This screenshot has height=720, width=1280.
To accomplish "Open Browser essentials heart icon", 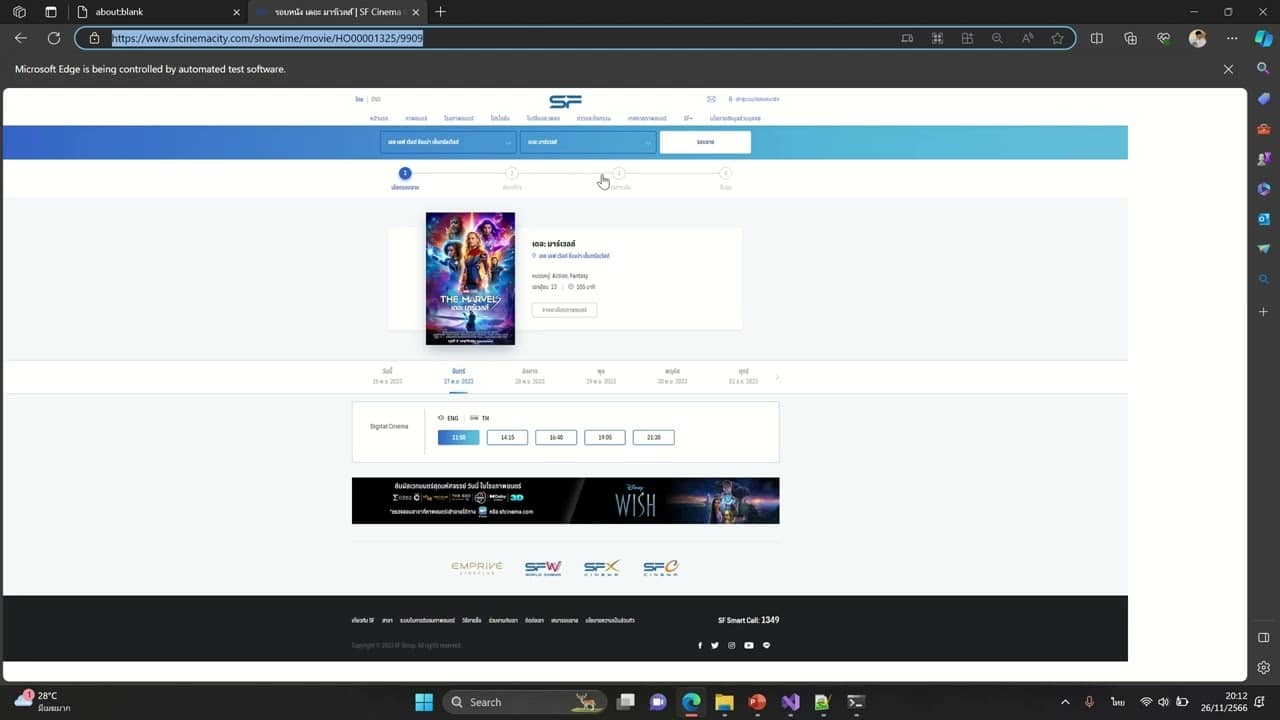I will (1163, 38).
